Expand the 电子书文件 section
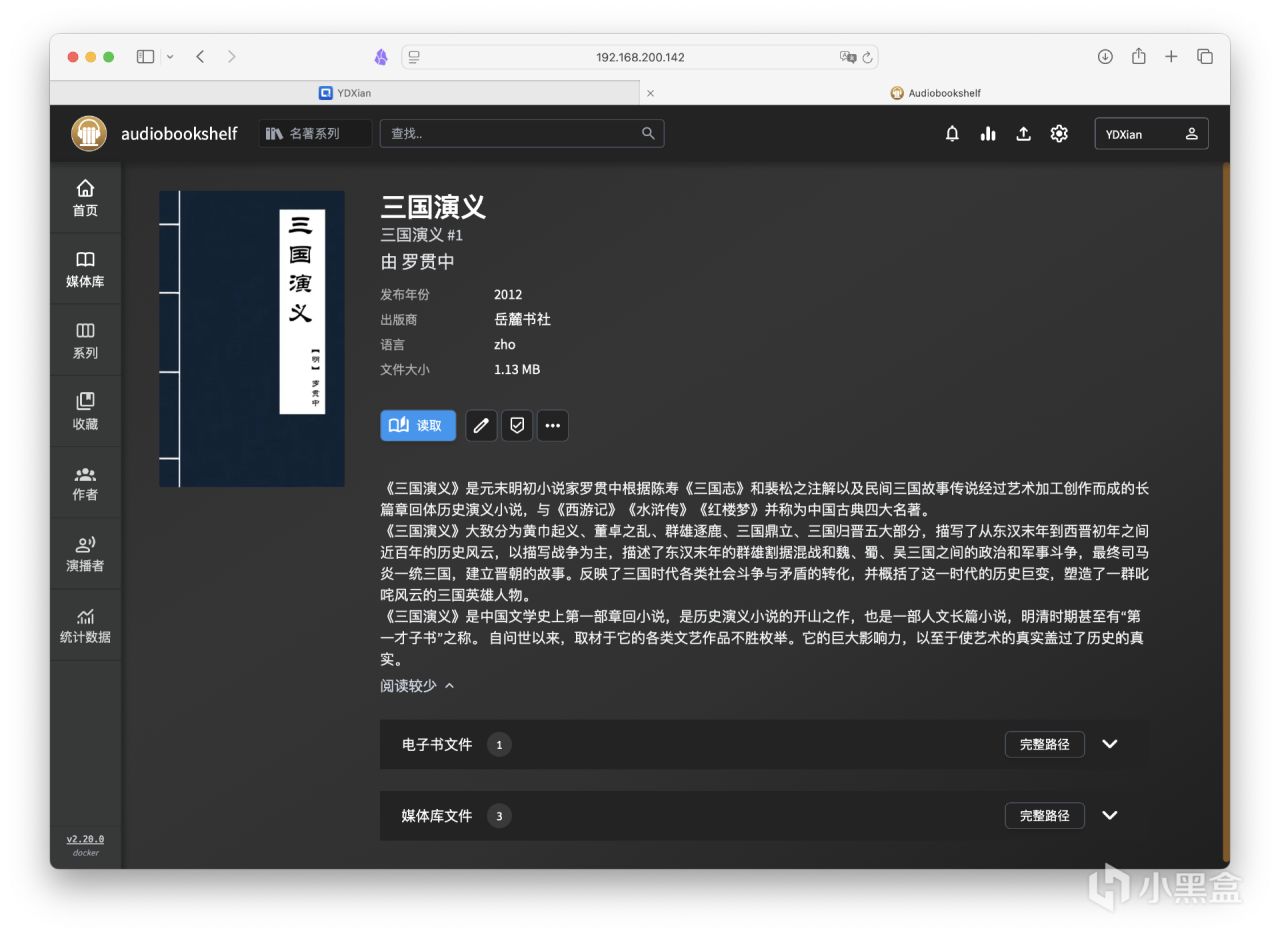 coord(1109,744)
